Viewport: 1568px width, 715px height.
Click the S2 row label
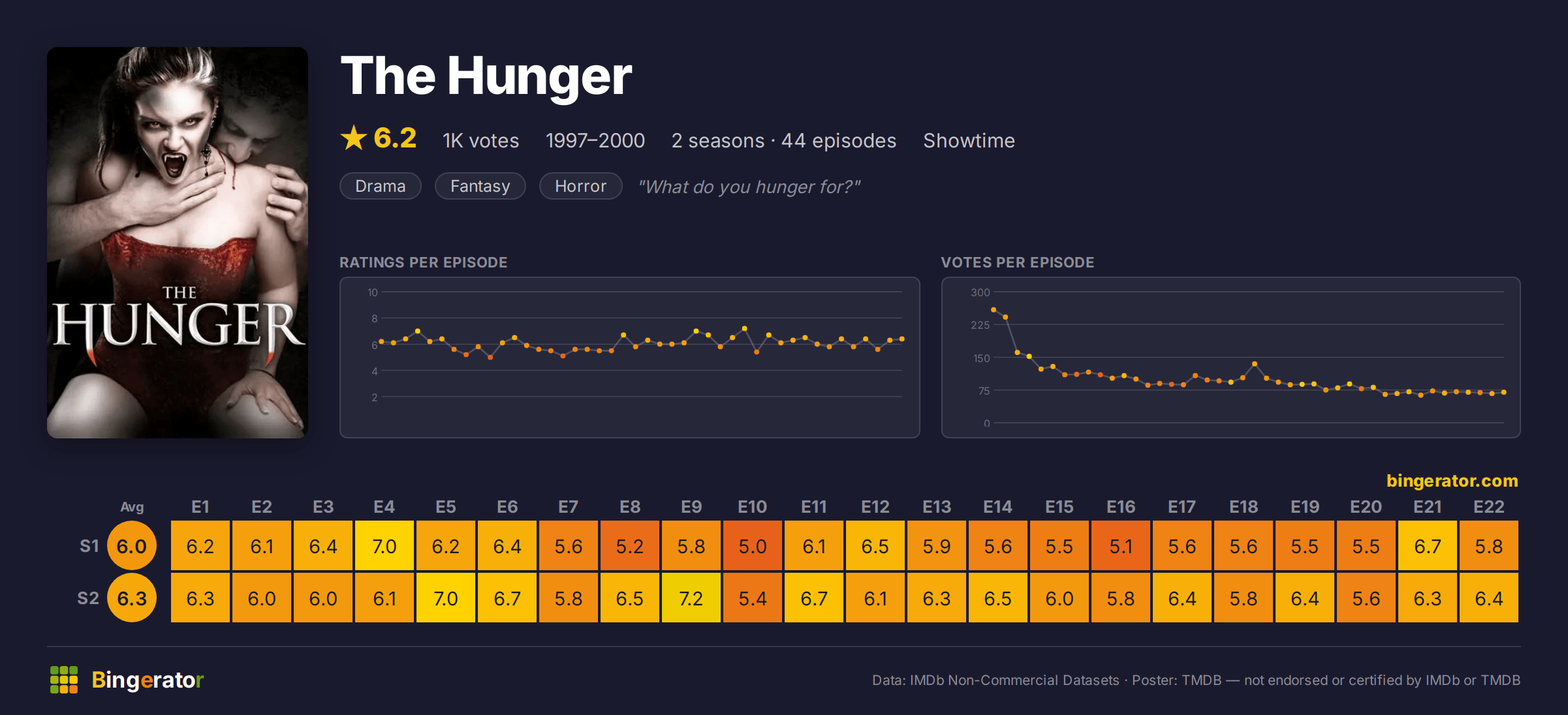point(88,598)
